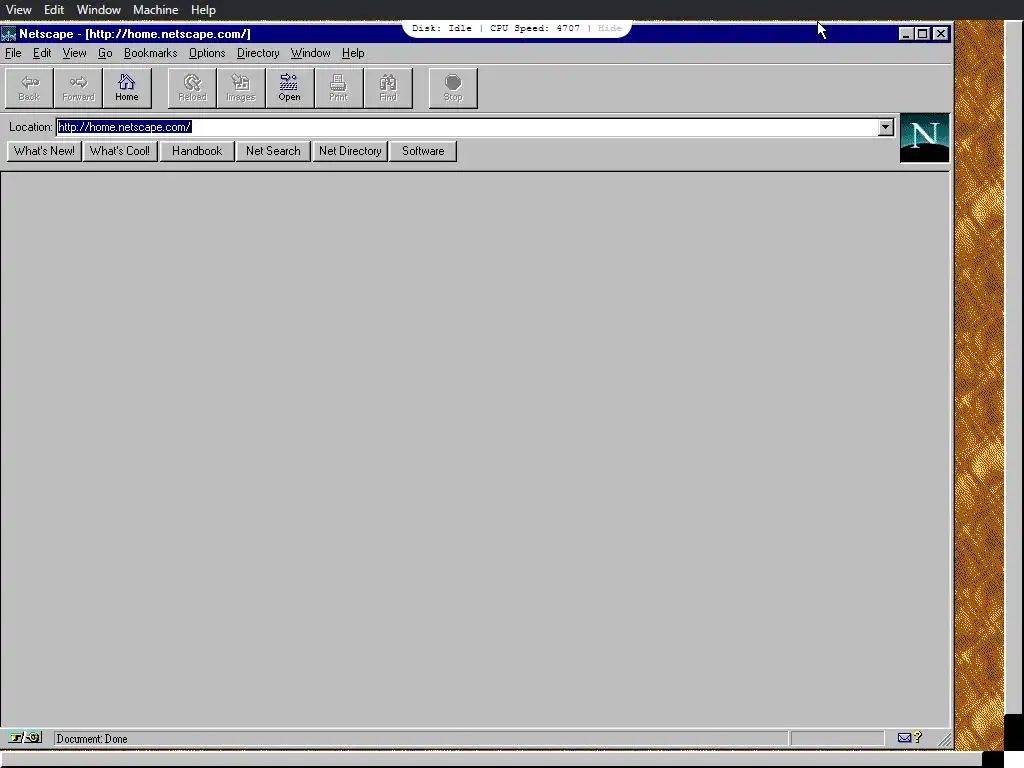
Task: Reload the current page
Action: (x=192, y=88)
